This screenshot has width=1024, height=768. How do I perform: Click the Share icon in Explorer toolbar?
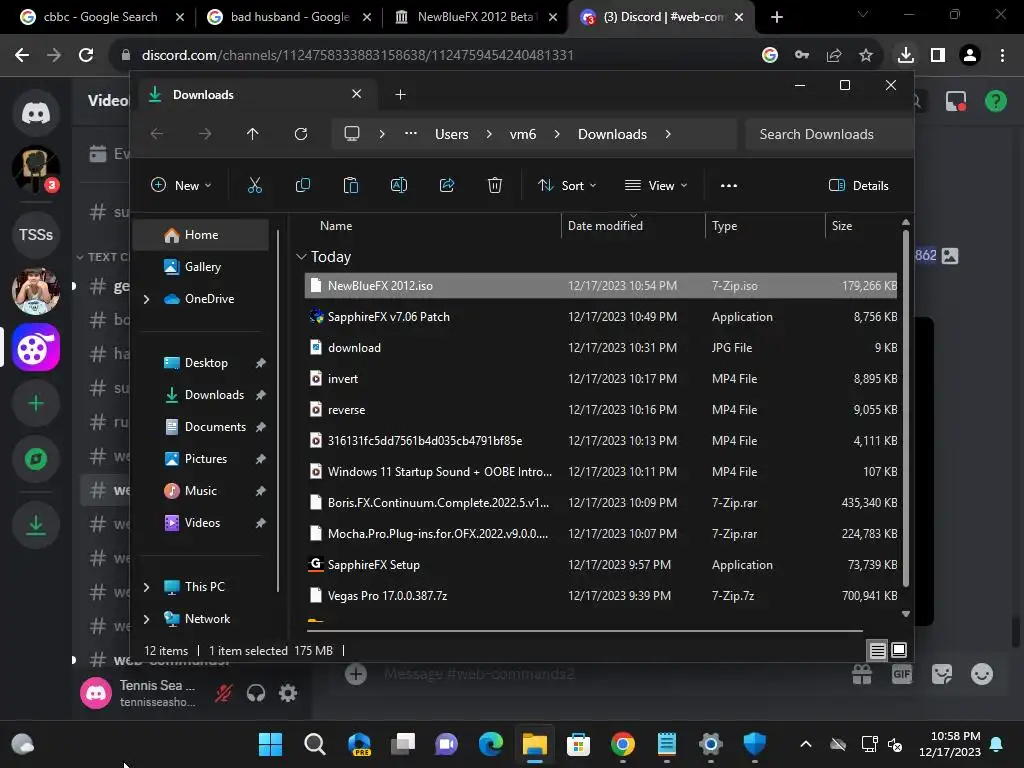[447, 185]
